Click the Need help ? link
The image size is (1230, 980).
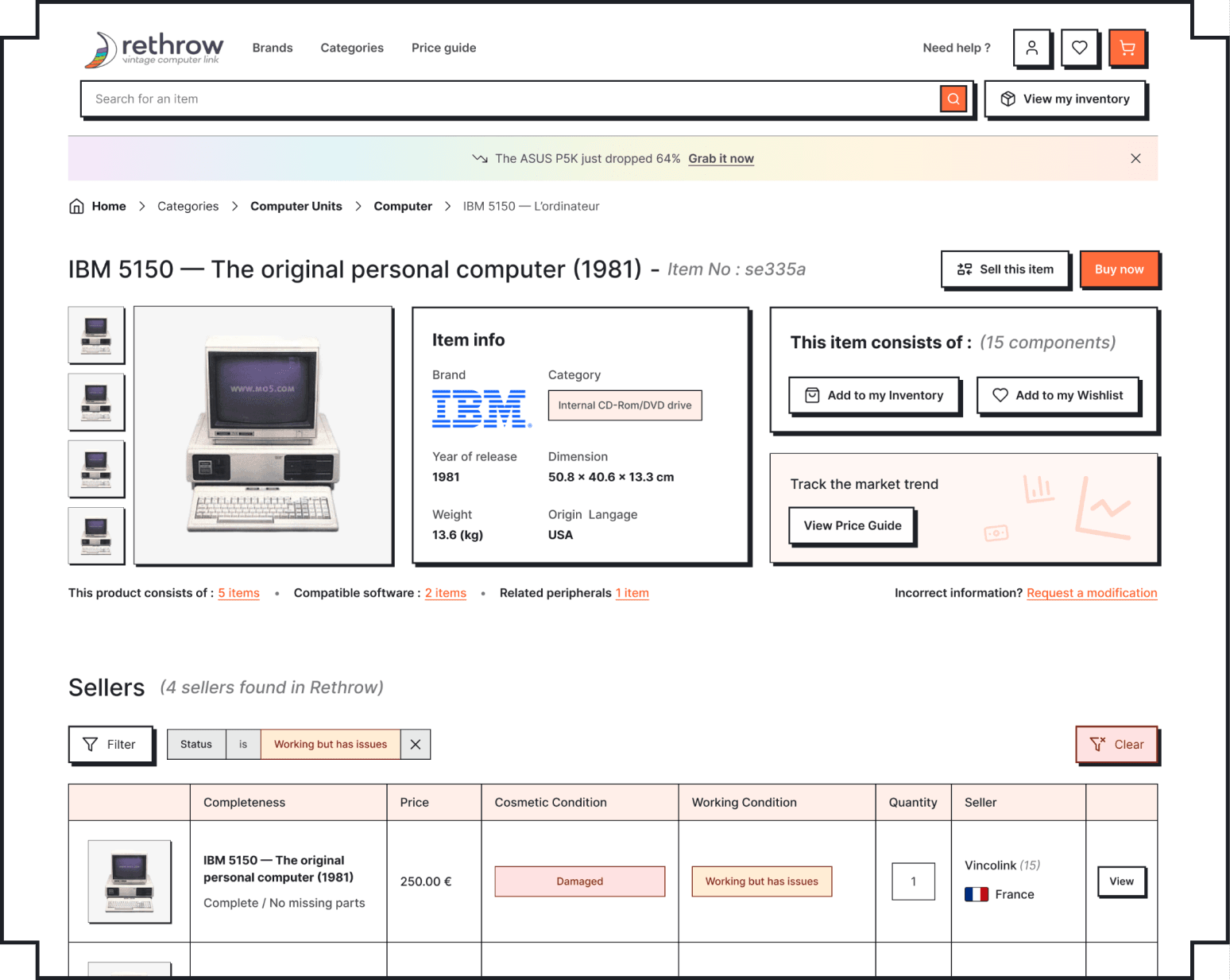coord(957,48)
